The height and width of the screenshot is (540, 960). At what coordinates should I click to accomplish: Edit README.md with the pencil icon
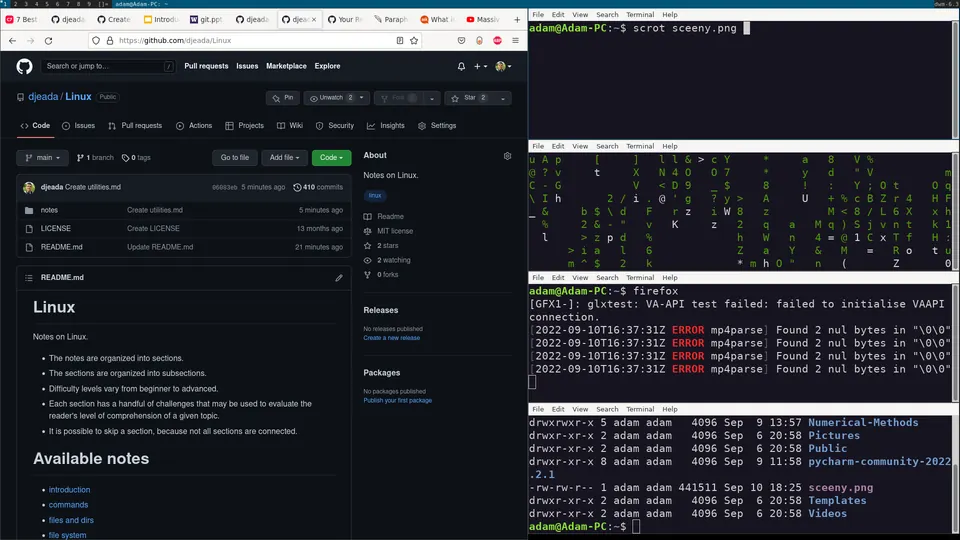pos(339,278)
